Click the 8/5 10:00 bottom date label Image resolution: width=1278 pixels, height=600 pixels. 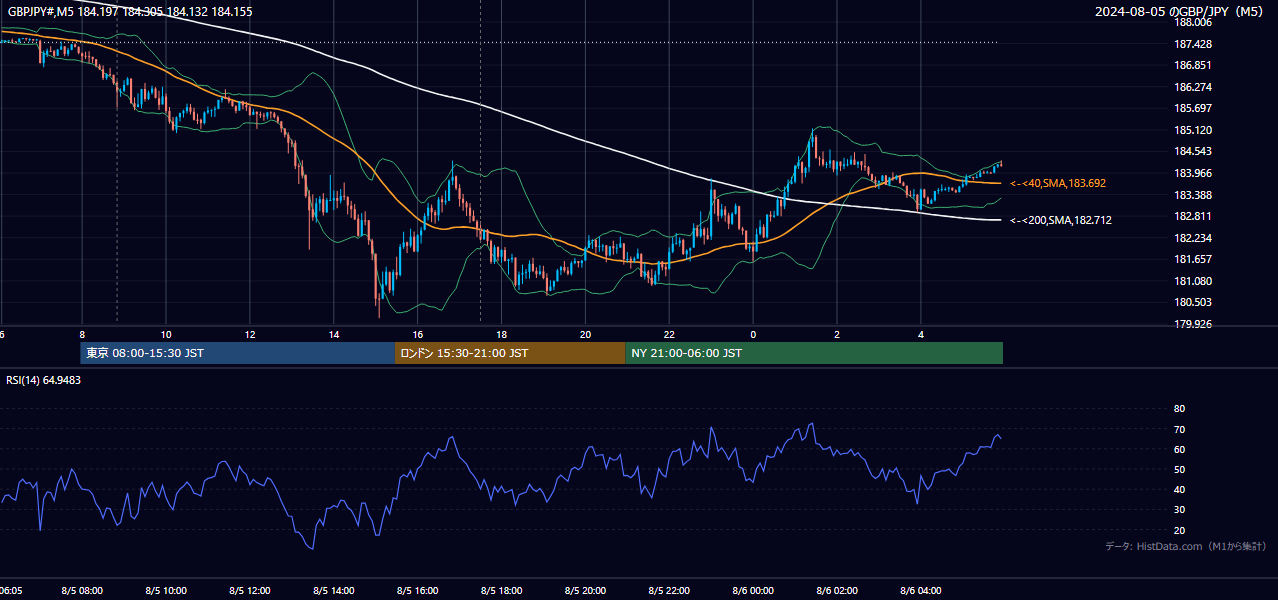click(x=166, y=591)
